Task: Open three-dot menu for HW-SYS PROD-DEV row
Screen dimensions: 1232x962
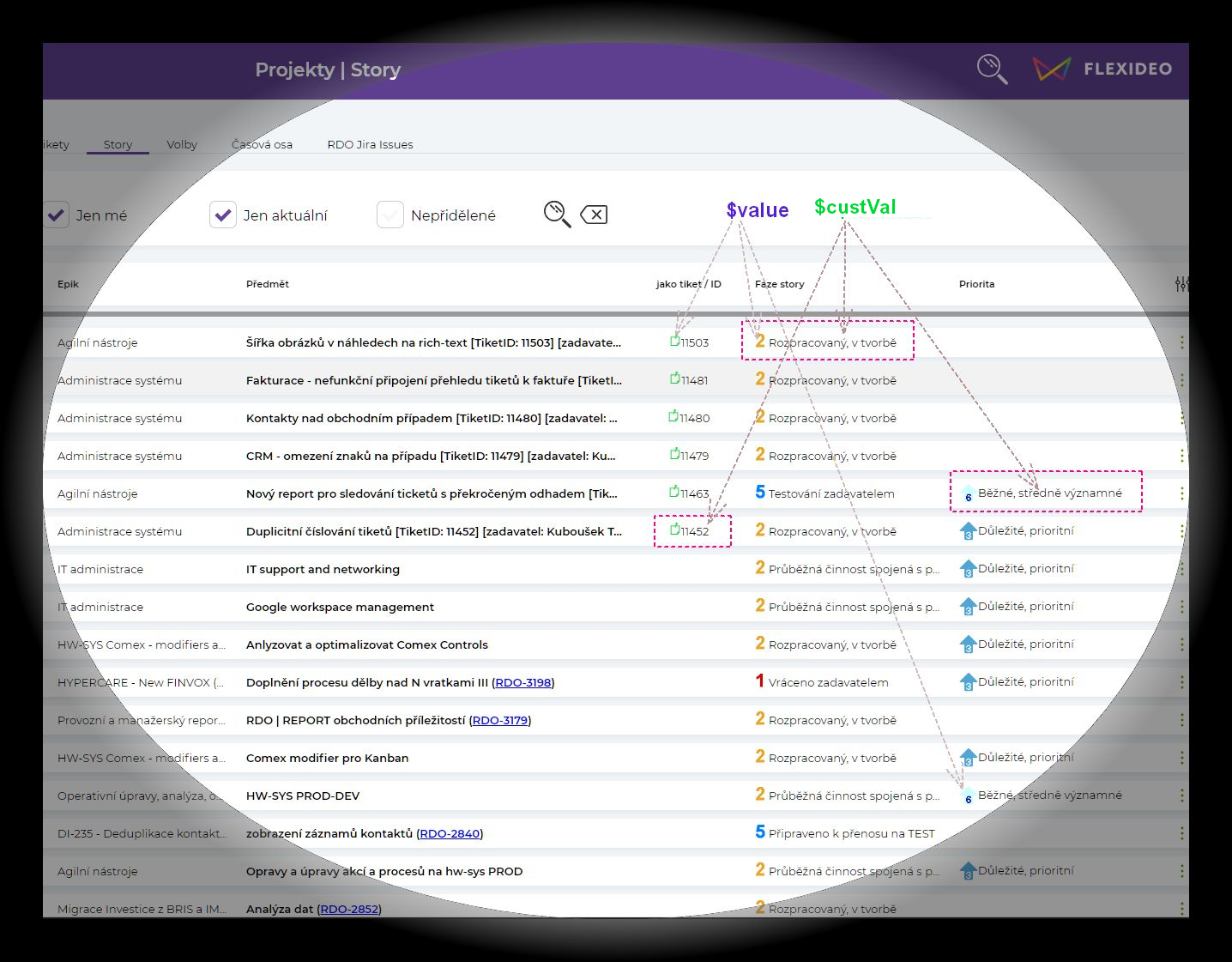Action: [x=1181, y=796]
